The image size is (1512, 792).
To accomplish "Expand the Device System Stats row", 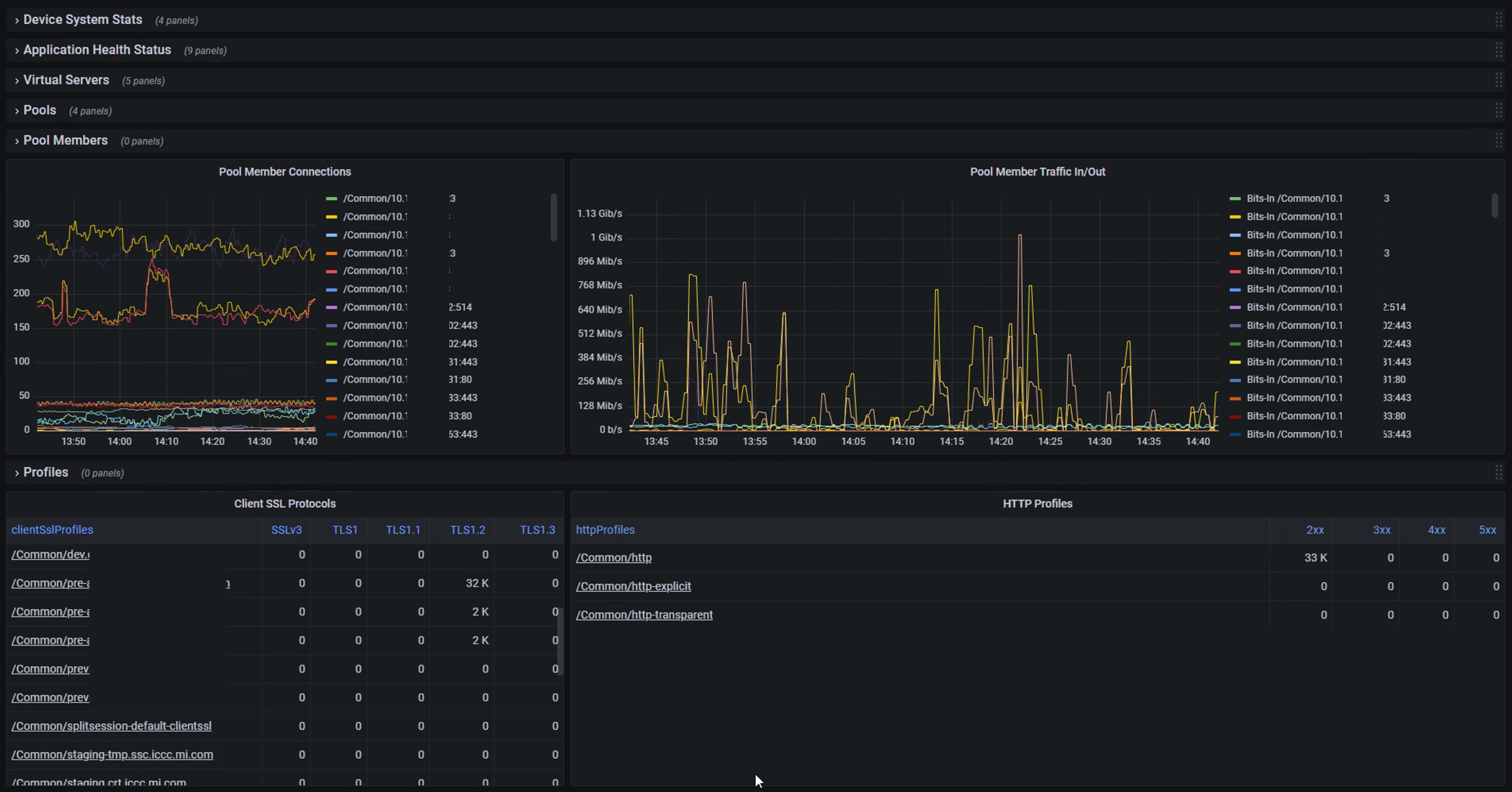I will [x=82, y=20].
